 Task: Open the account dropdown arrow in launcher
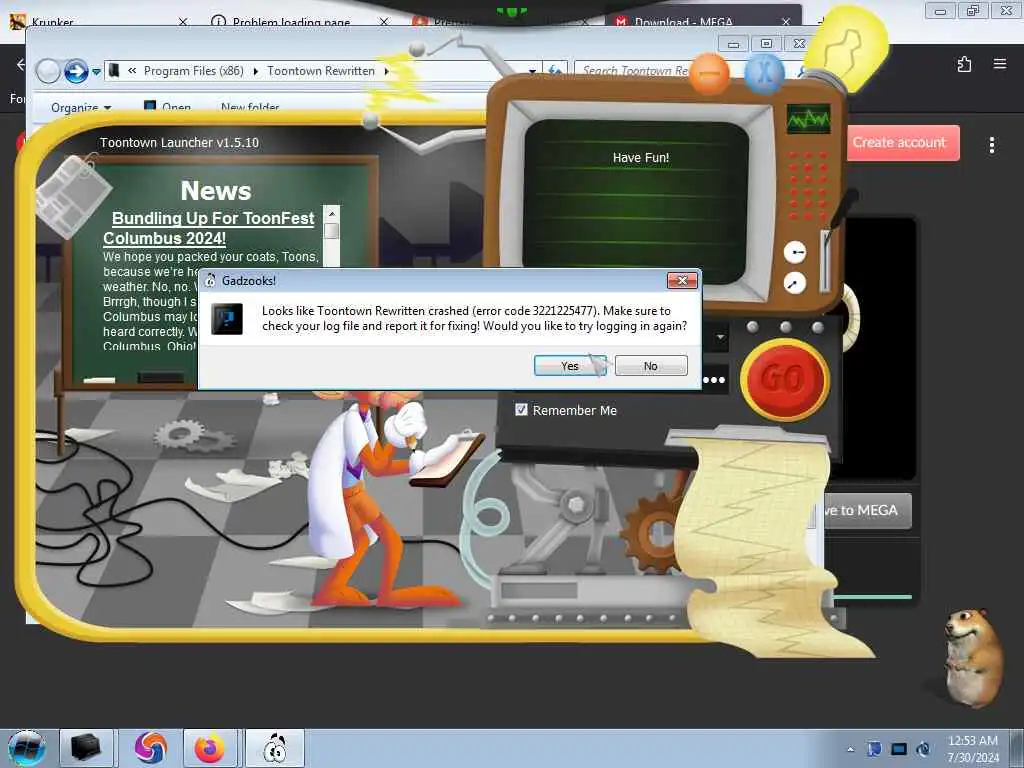click(720, 338)
